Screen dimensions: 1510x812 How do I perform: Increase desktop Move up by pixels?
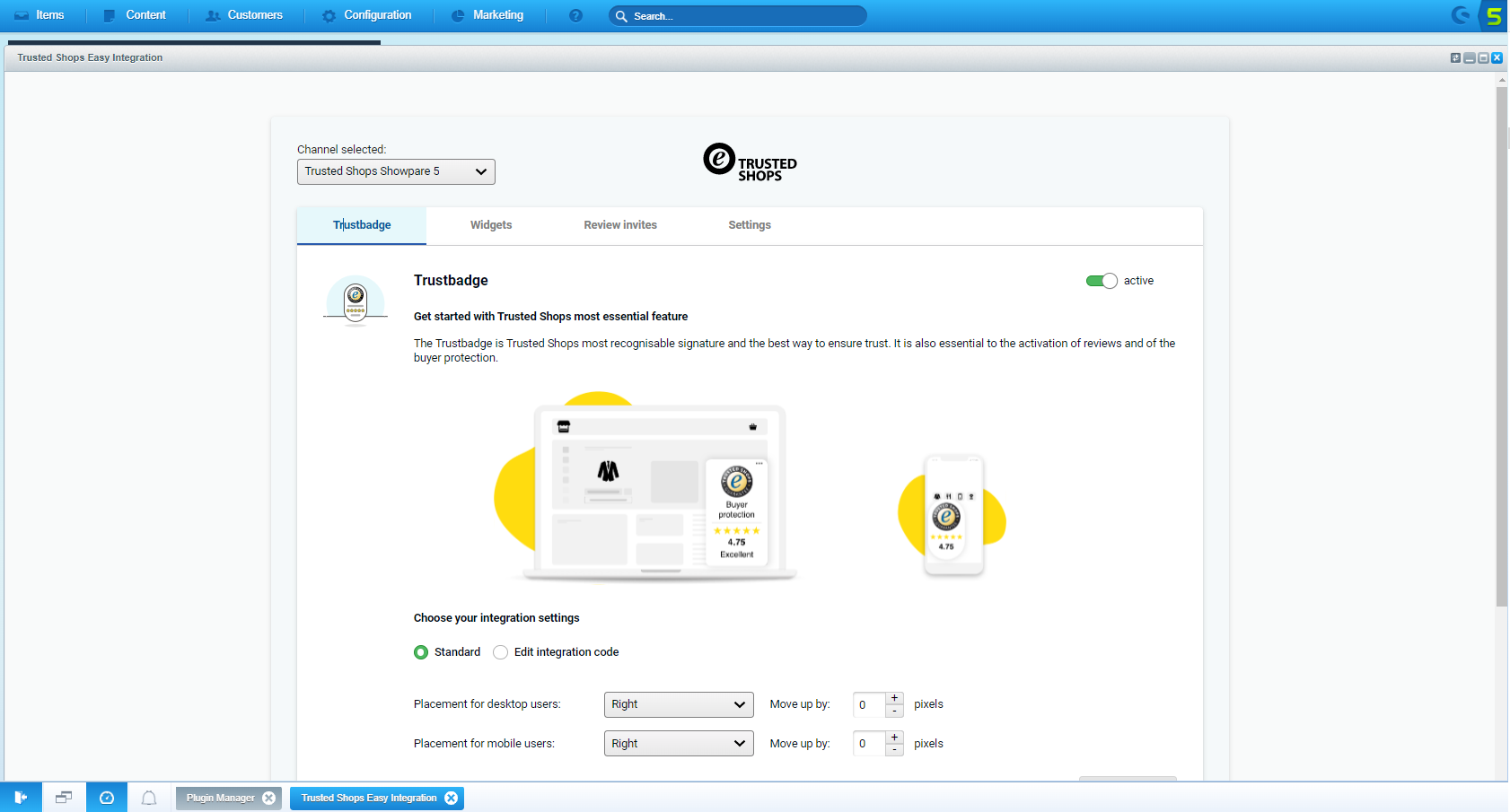(894, 698)
